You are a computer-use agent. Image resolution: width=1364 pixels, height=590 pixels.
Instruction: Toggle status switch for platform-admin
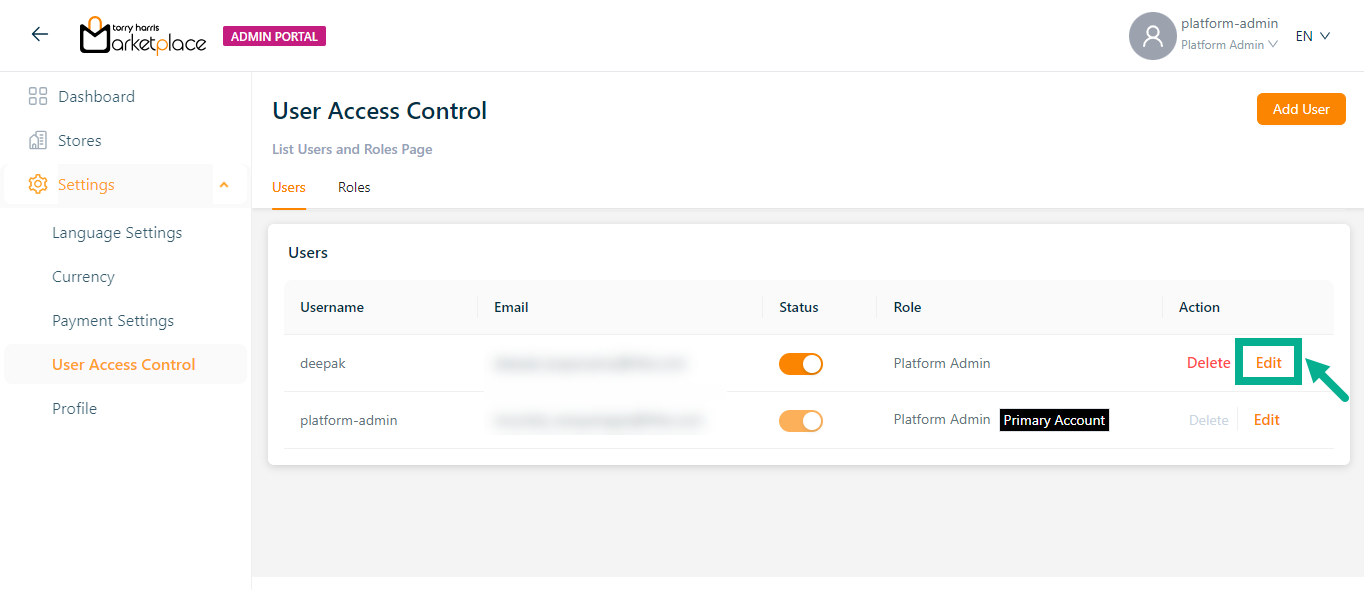click(800, 421)
